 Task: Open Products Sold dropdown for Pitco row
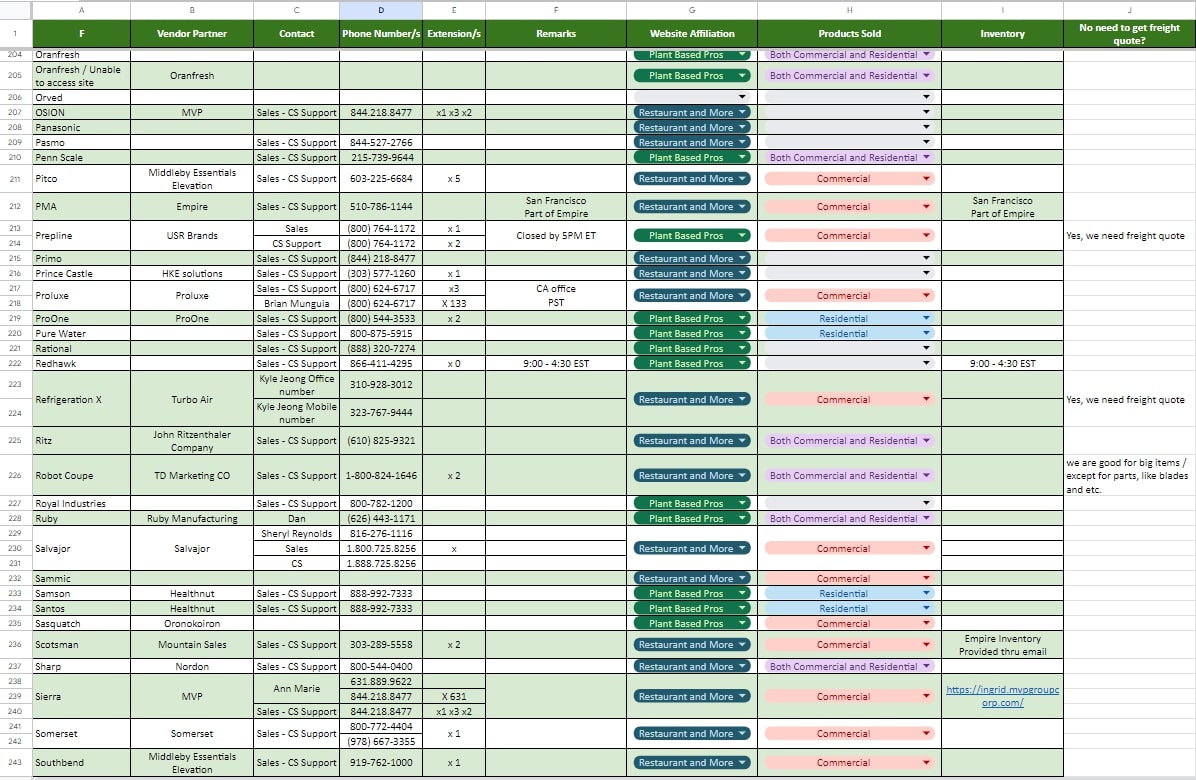tap(849, 178)
